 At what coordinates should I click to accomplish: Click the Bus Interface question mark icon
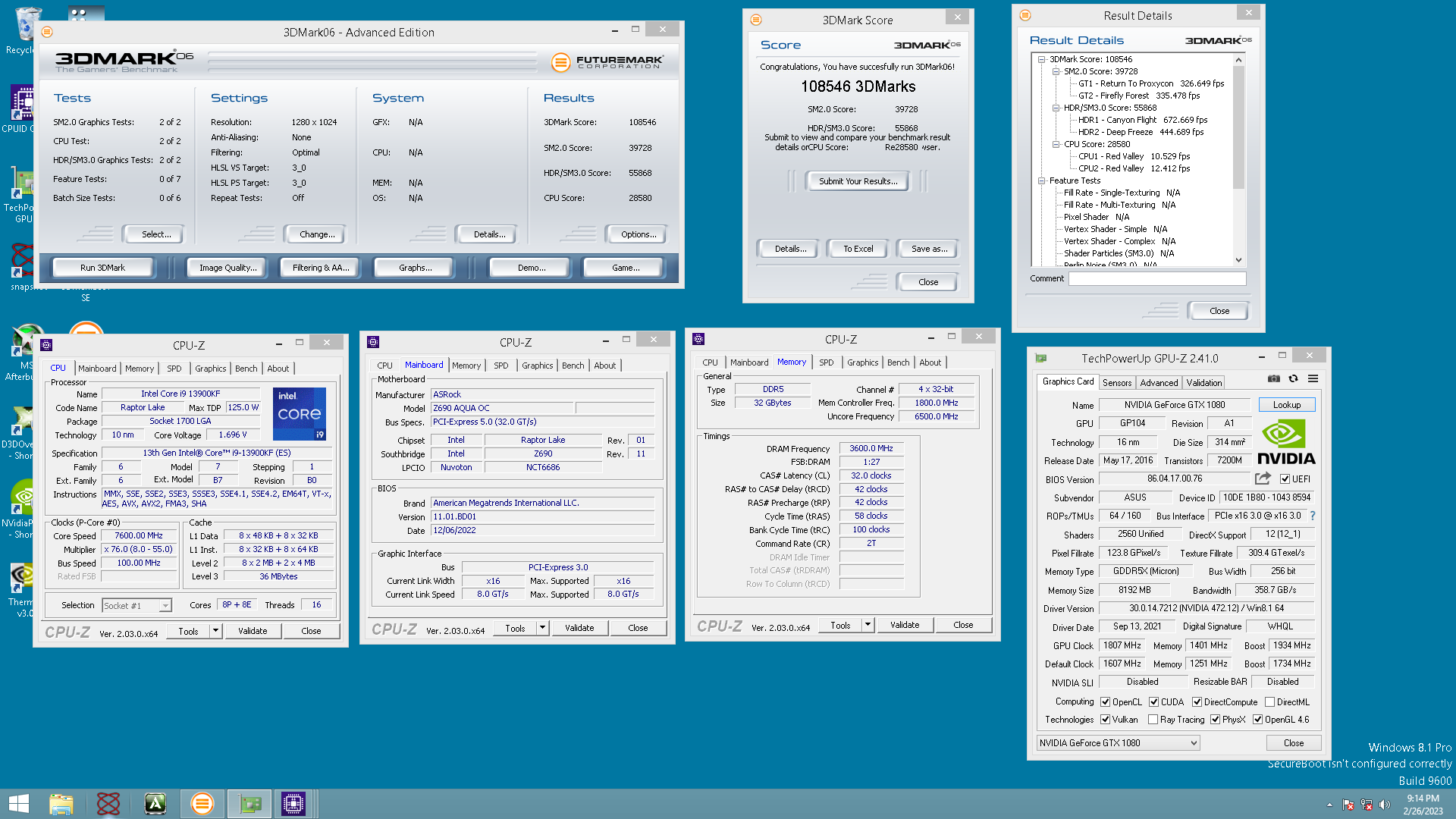pos(1313,516)
